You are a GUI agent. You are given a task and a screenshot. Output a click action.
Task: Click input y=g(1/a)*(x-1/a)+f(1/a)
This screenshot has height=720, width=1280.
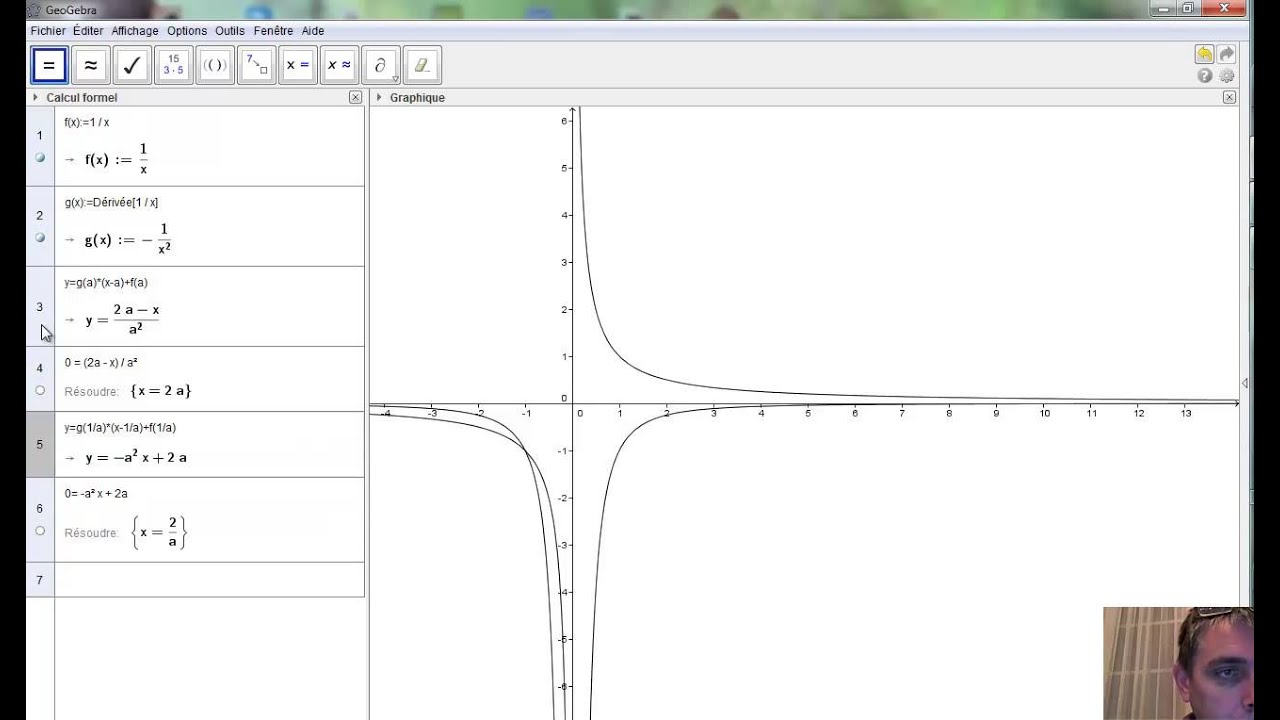coord(120,427)
